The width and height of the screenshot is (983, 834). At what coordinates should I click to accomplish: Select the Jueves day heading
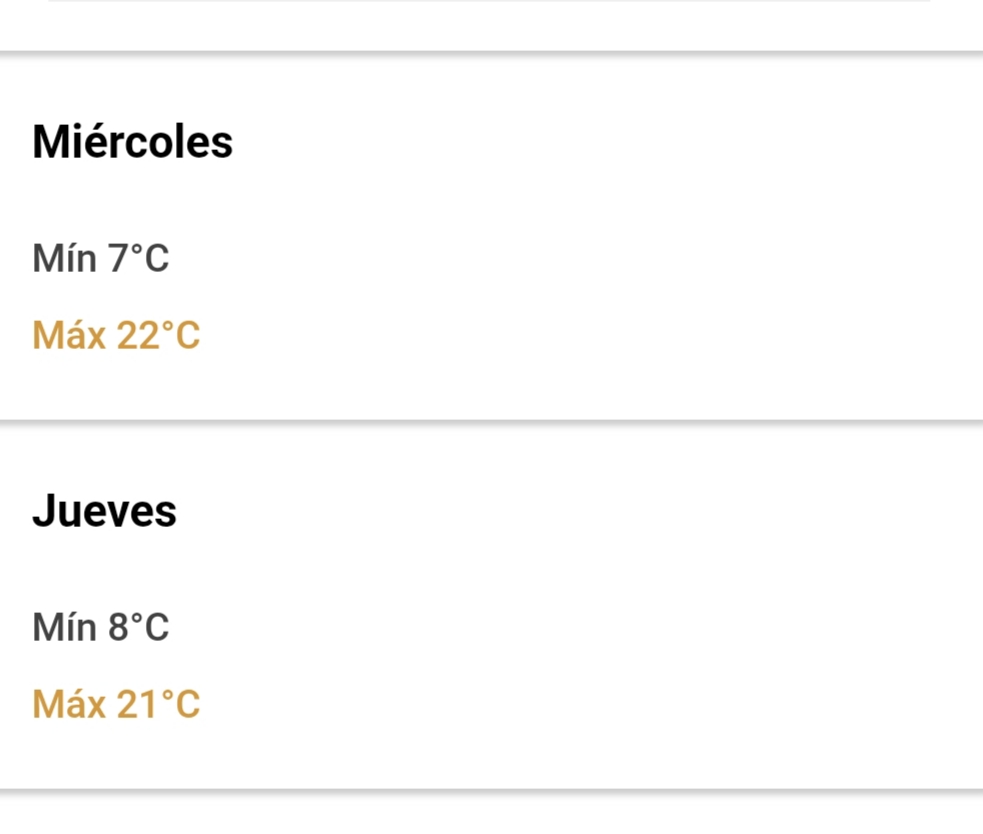[x=104, y=511]
